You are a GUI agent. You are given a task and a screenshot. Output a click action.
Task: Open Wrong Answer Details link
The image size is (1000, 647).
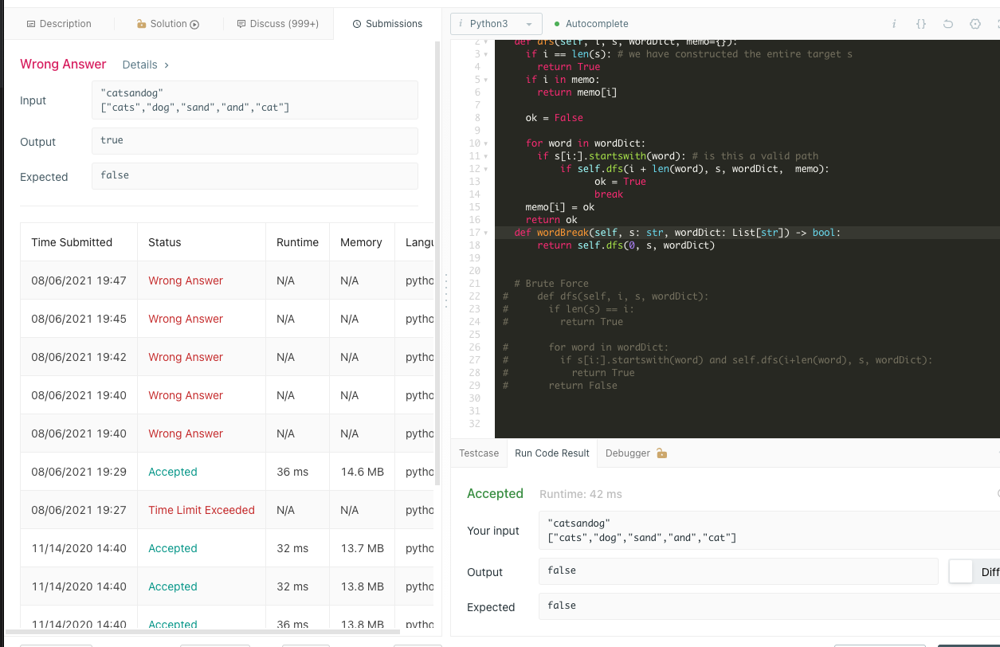(x=140, y=64)
